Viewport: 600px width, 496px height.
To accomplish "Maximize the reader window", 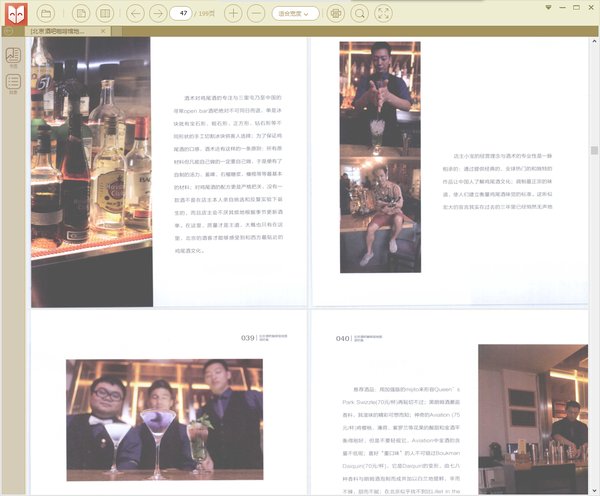I will coord(577,7).
